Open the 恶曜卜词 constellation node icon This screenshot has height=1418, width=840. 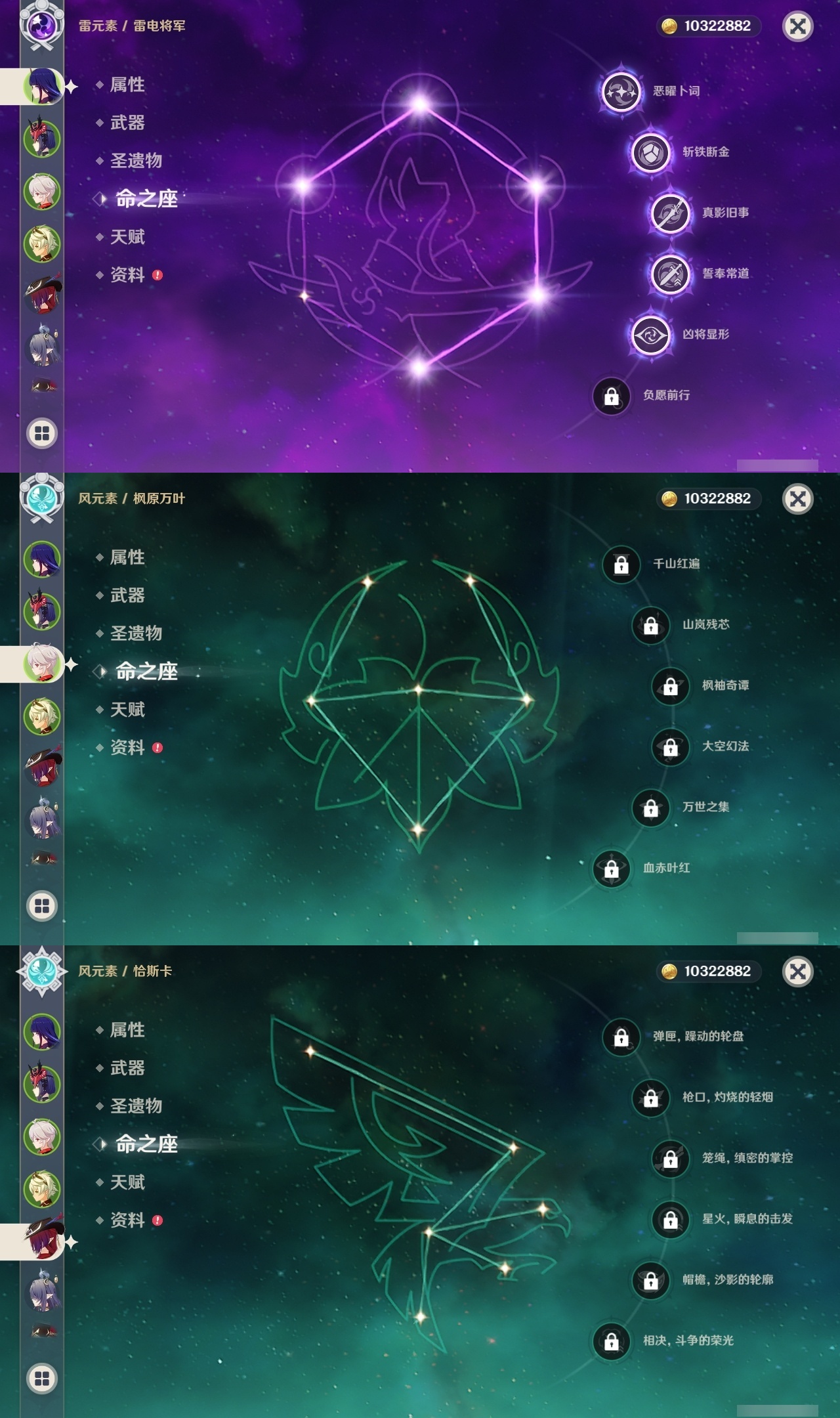(x=621, y=91)
